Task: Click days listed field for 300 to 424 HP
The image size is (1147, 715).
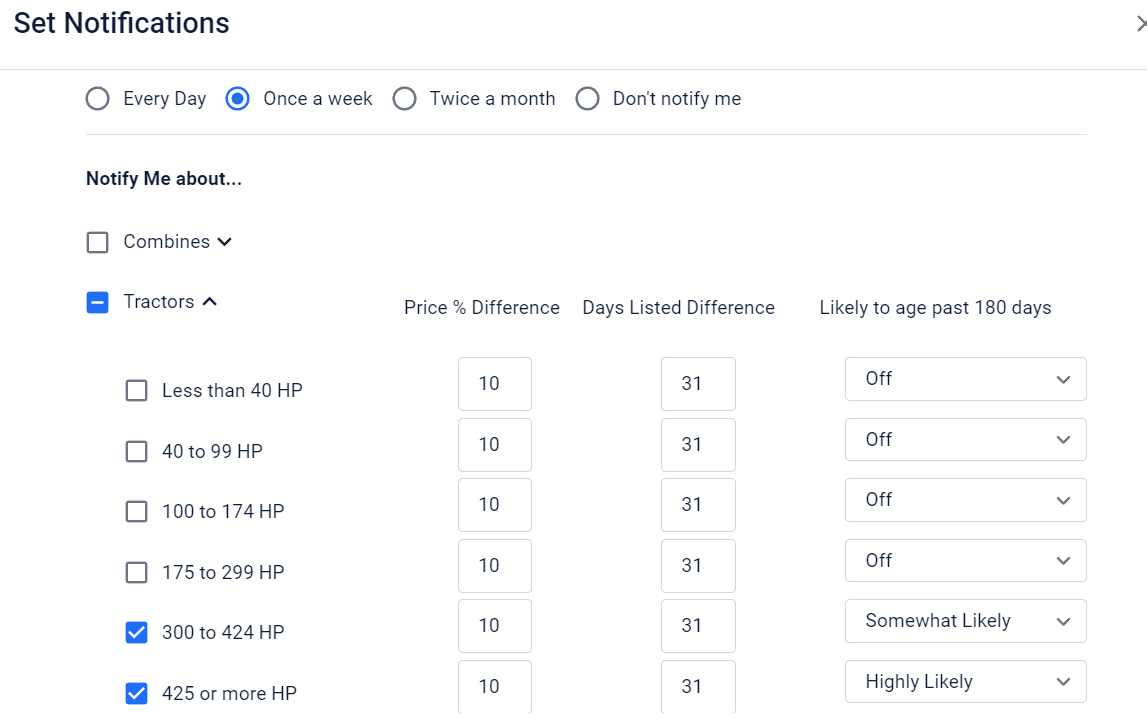Action: point(697,626)
